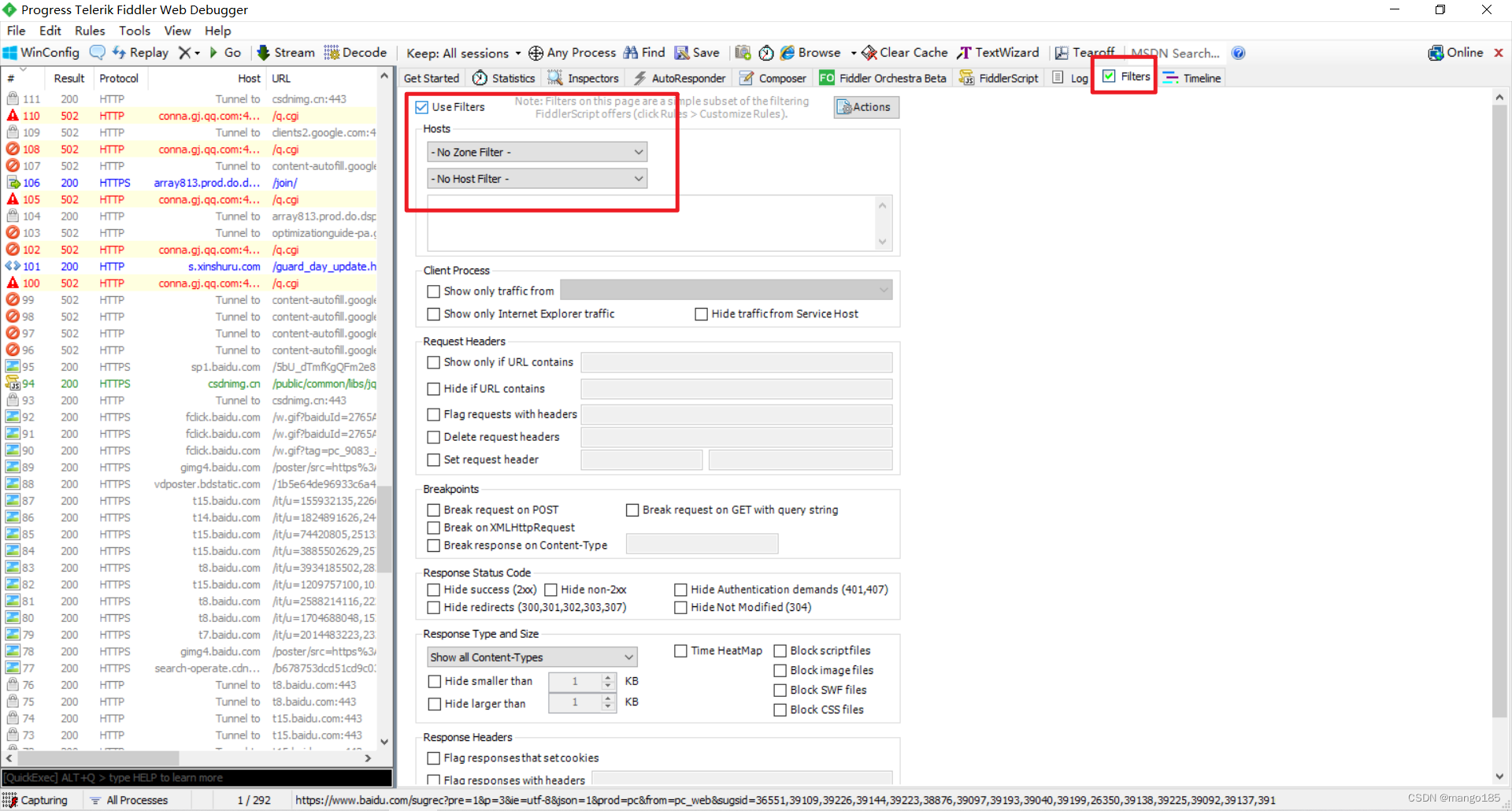
Task: Click the Remove sessions X icon
Action: [184, 53]
